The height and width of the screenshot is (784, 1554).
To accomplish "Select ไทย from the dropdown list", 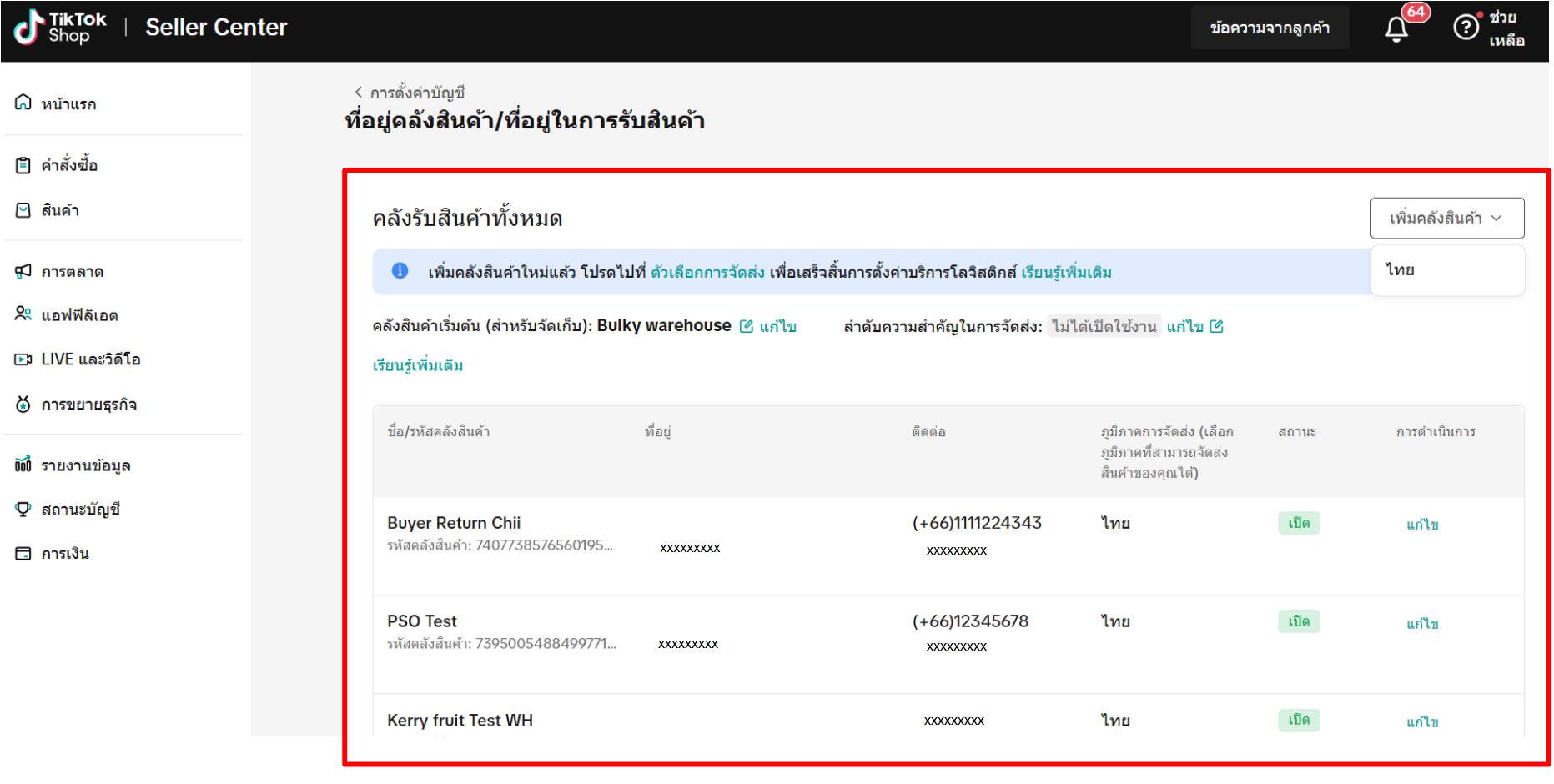I will (1401, 270).
